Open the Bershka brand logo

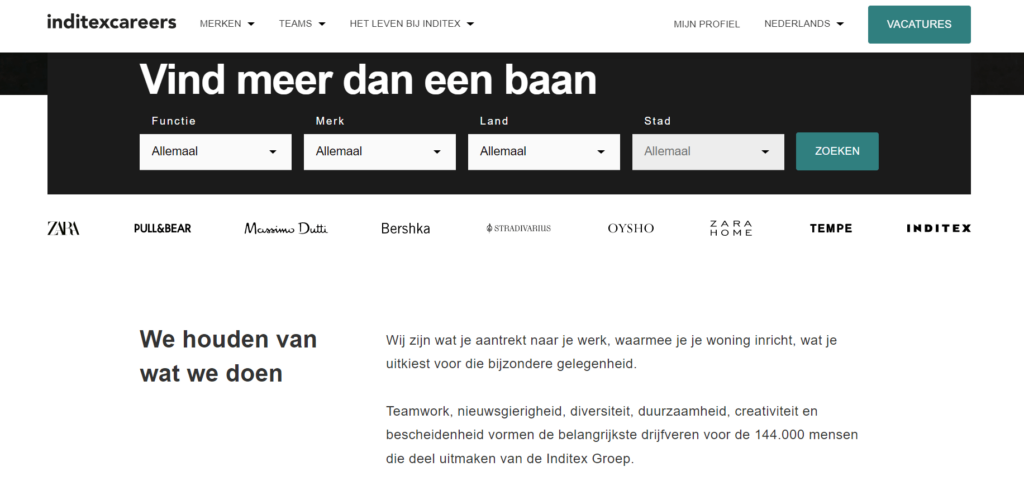(406, 228)
